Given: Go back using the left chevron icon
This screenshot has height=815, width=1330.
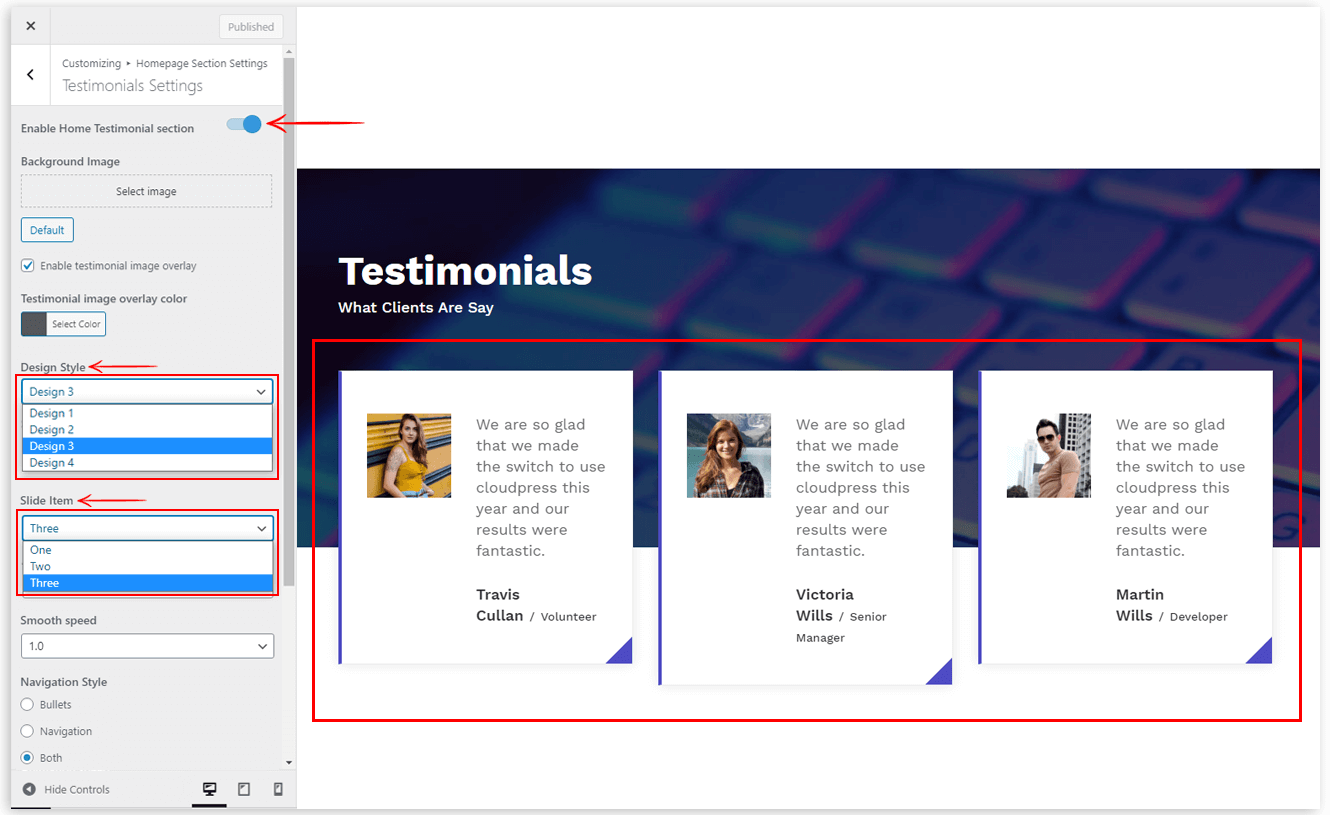Looking at the screenshot, I should click(x=31, y=75).
